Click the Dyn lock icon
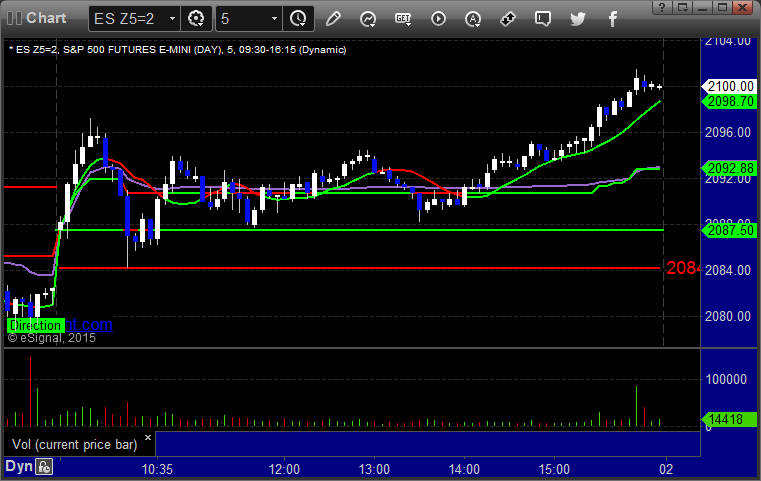Viewport: 761px width, 481px height. point(44,467)
